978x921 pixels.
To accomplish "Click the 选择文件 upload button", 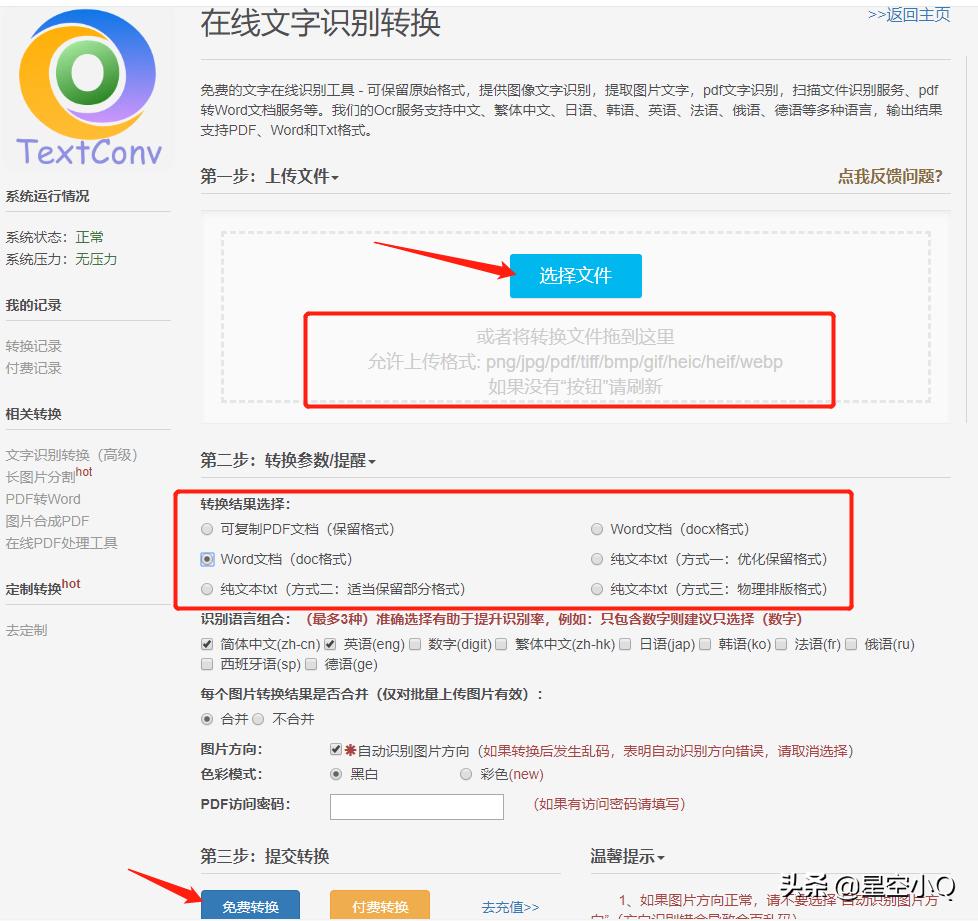I will coord(575,275).
